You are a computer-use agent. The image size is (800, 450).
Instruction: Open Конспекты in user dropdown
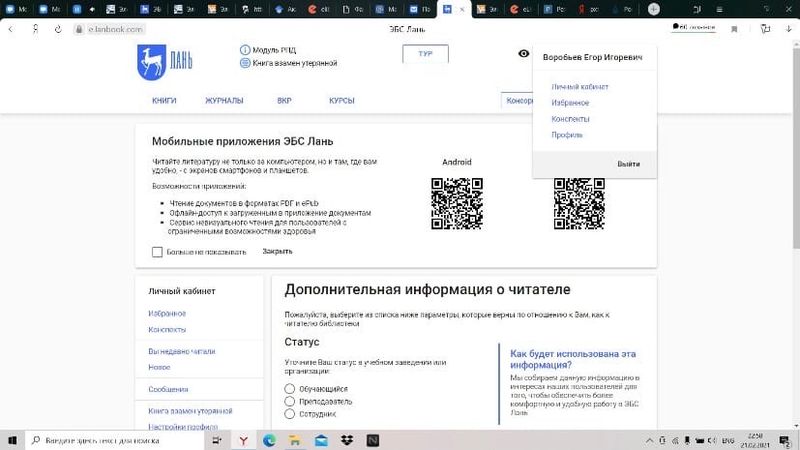pyautogui.click(x=570, y=119)
